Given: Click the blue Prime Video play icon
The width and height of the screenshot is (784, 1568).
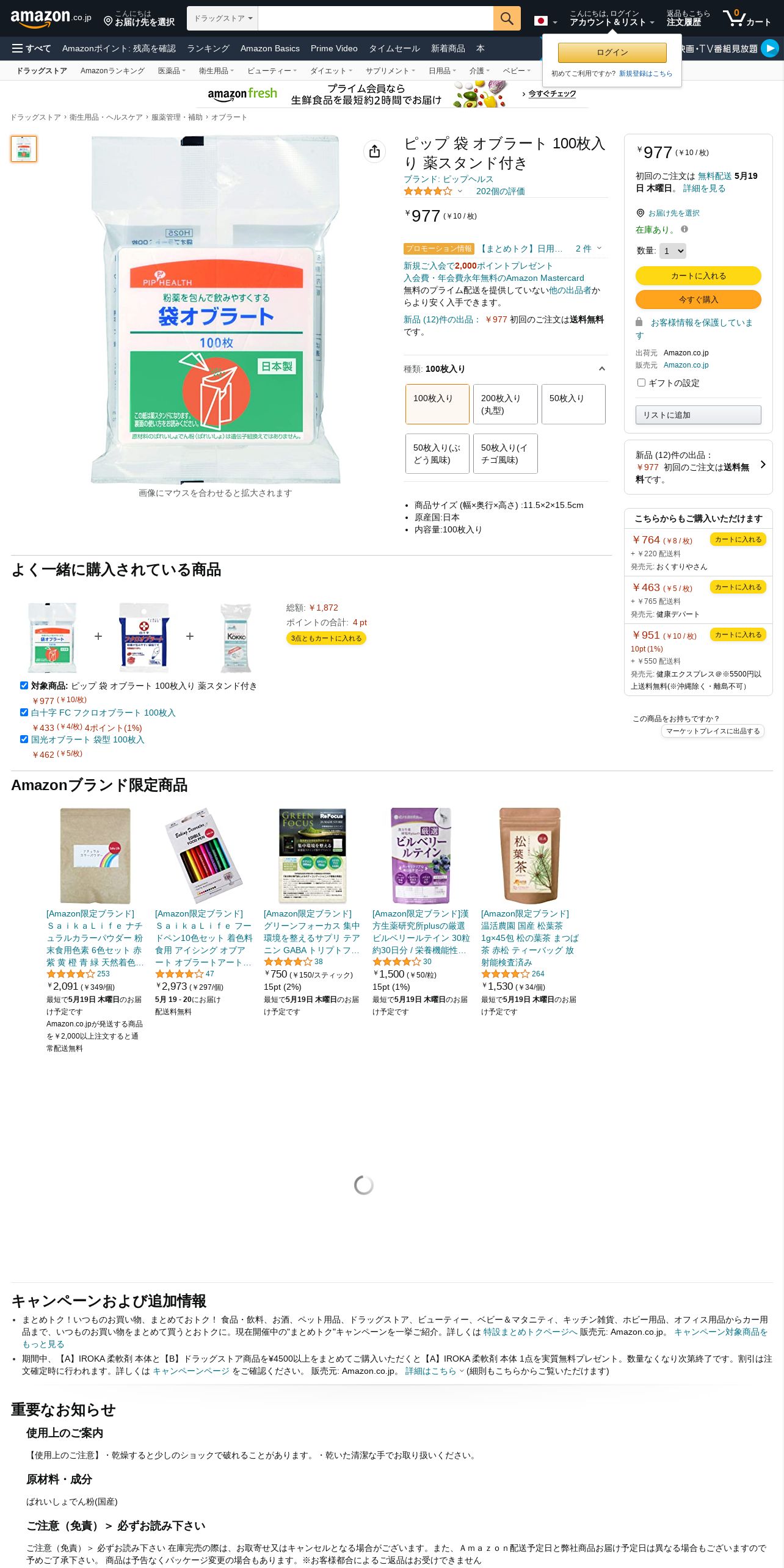Looking at the screenshot, I should pyautogui.click(x=770, y=48).
